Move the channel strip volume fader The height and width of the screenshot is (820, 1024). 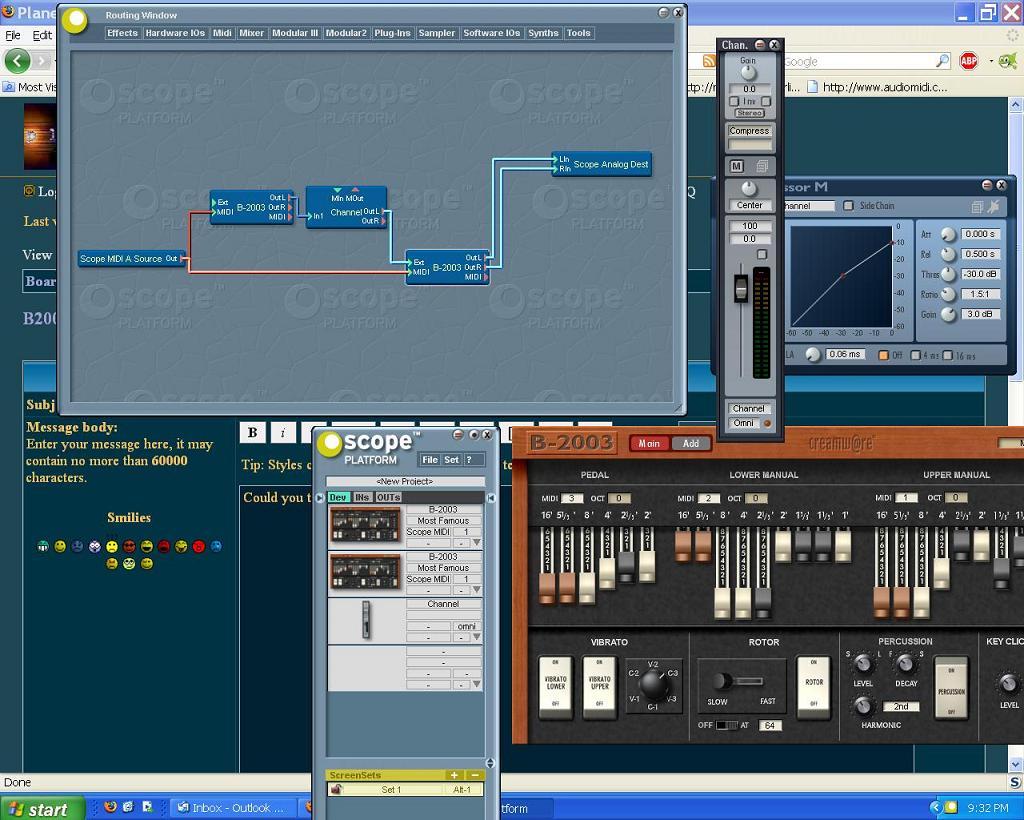(x=741, y=289)
